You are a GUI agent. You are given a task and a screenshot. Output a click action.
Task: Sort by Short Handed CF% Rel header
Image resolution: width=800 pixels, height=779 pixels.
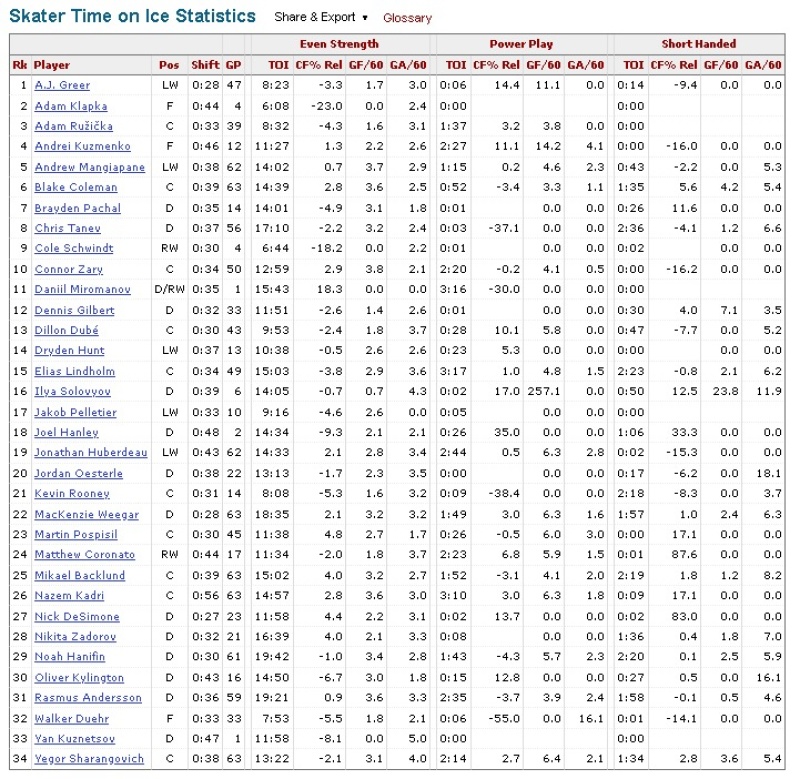pyautogui.click(x=674, y=65)
